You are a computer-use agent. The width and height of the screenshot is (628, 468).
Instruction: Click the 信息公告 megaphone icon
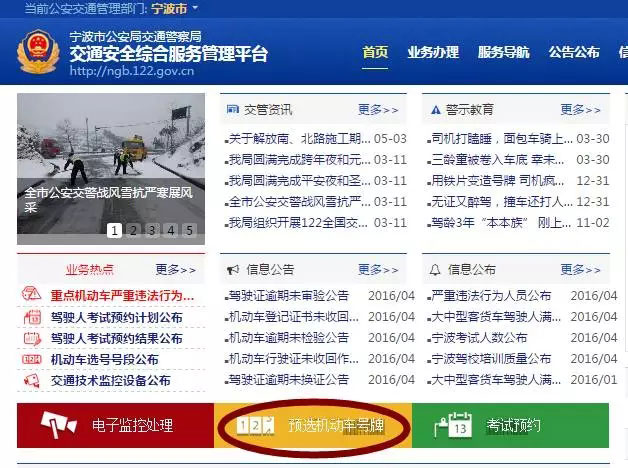233,270
